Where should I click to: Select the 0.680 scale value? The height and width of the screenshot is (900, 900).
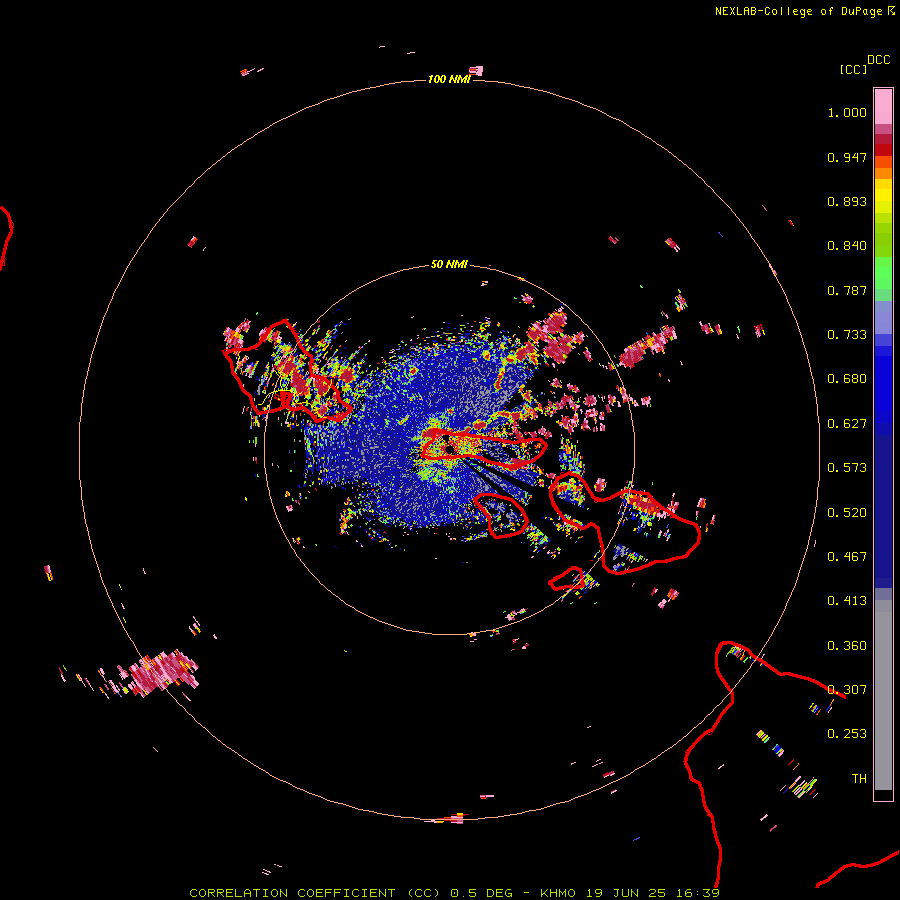(x=847, y=379)
